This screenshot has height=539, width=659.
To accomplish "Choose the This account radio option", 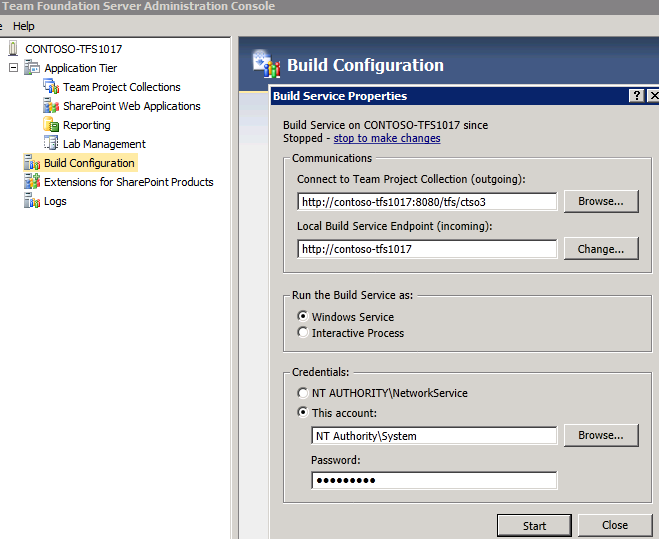I will point(303,412).
